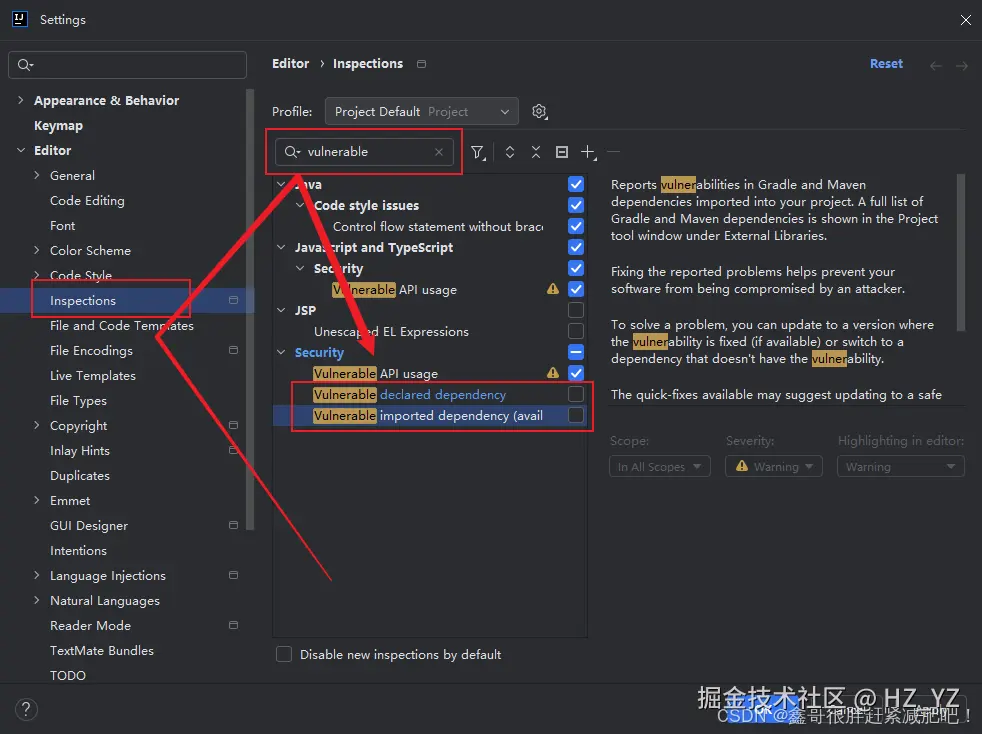Expand the General settings node

36,175
